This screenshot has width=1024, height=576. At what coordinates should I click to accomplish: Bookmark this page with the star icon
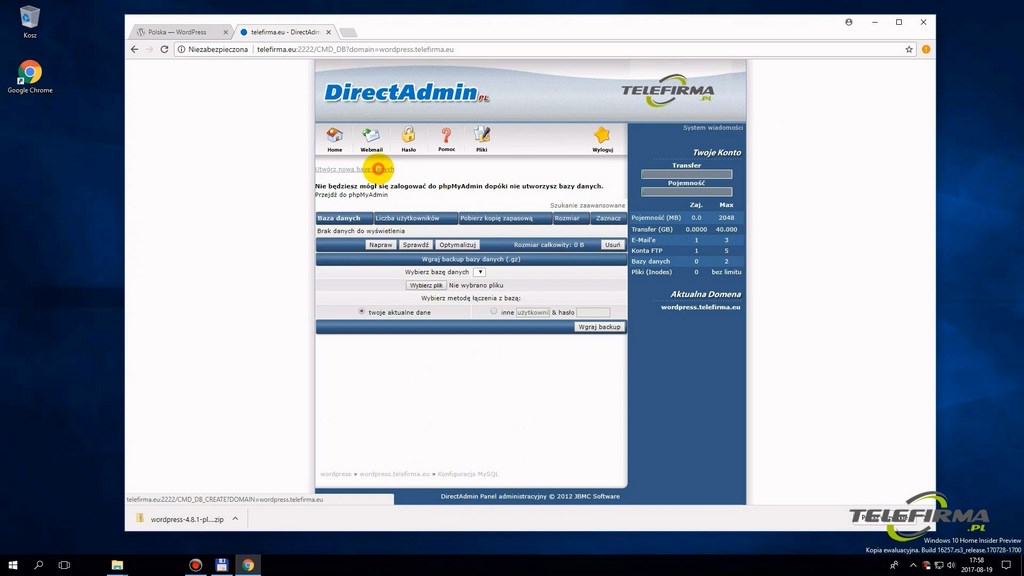[x=909, y=49]
